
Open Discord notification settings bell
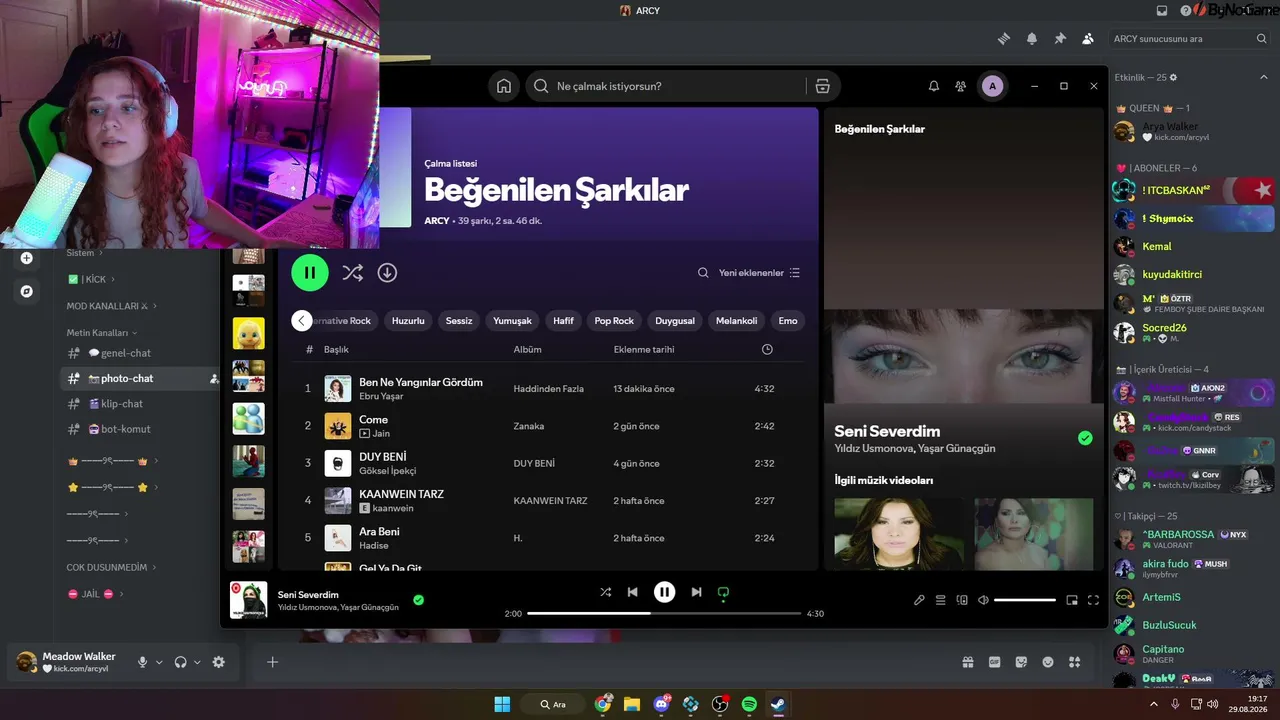coord(1032,38)
